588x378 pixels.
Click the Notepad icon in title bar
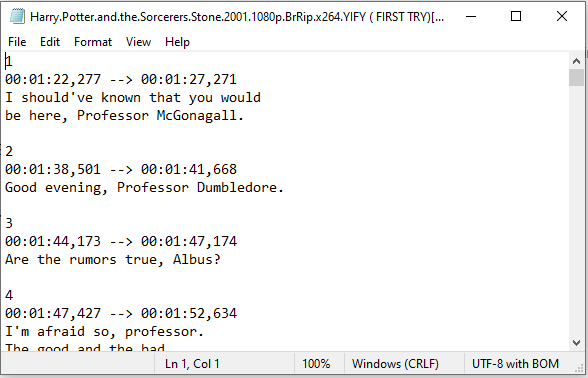17,16
